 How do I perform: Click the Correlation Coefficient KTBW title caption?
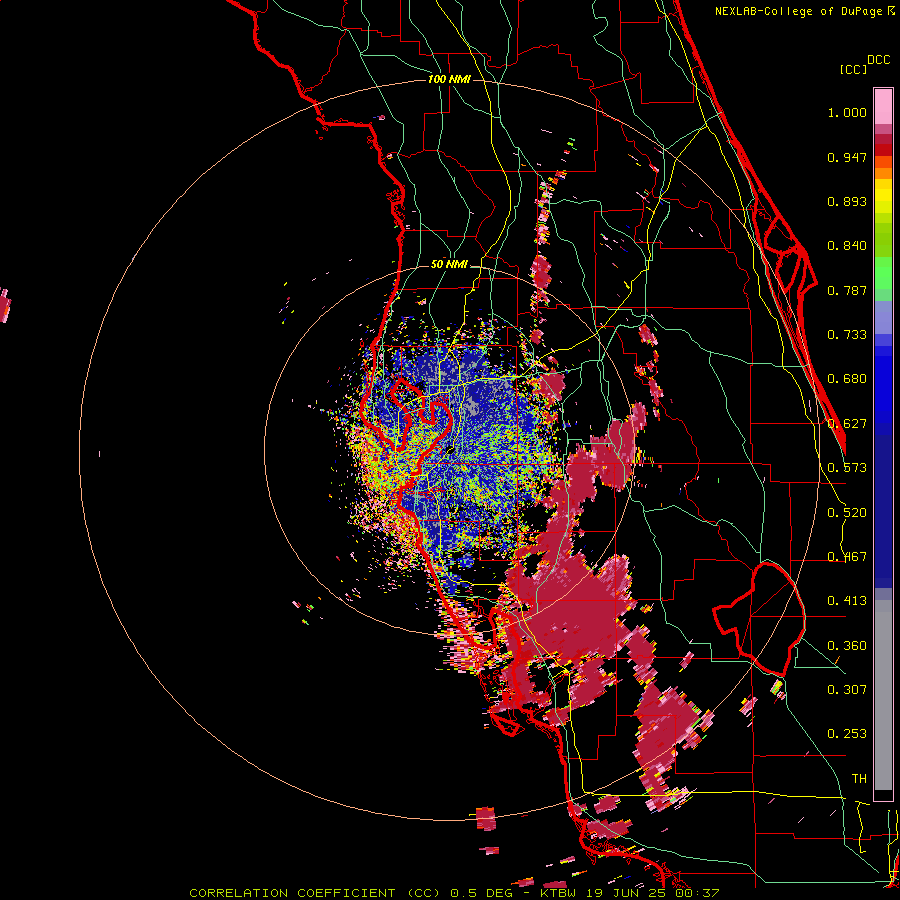click(x=454, y=893)
